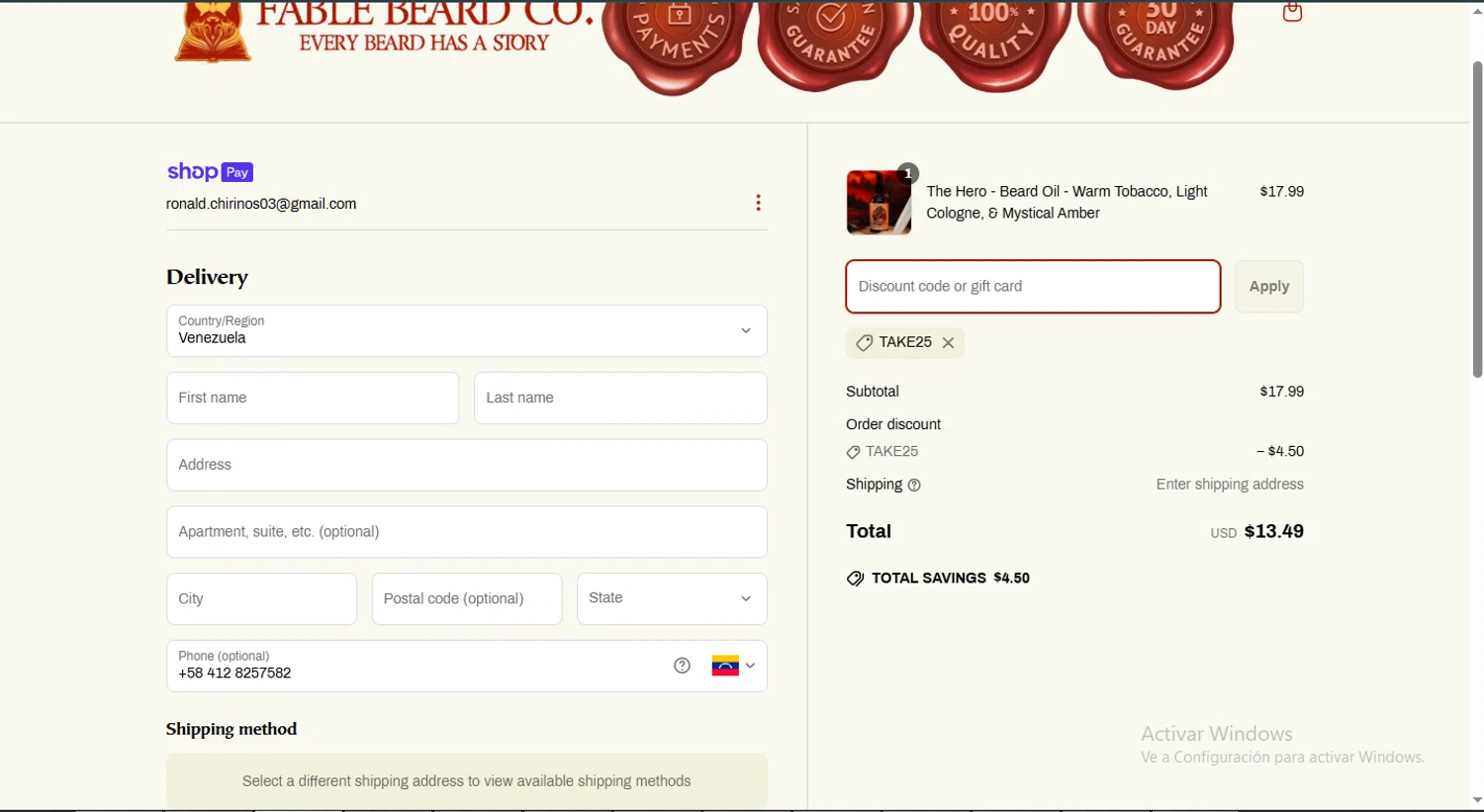Focus the First name field
The height and width of the screenshot is (812, 1484).
click(x=313, y=398)
